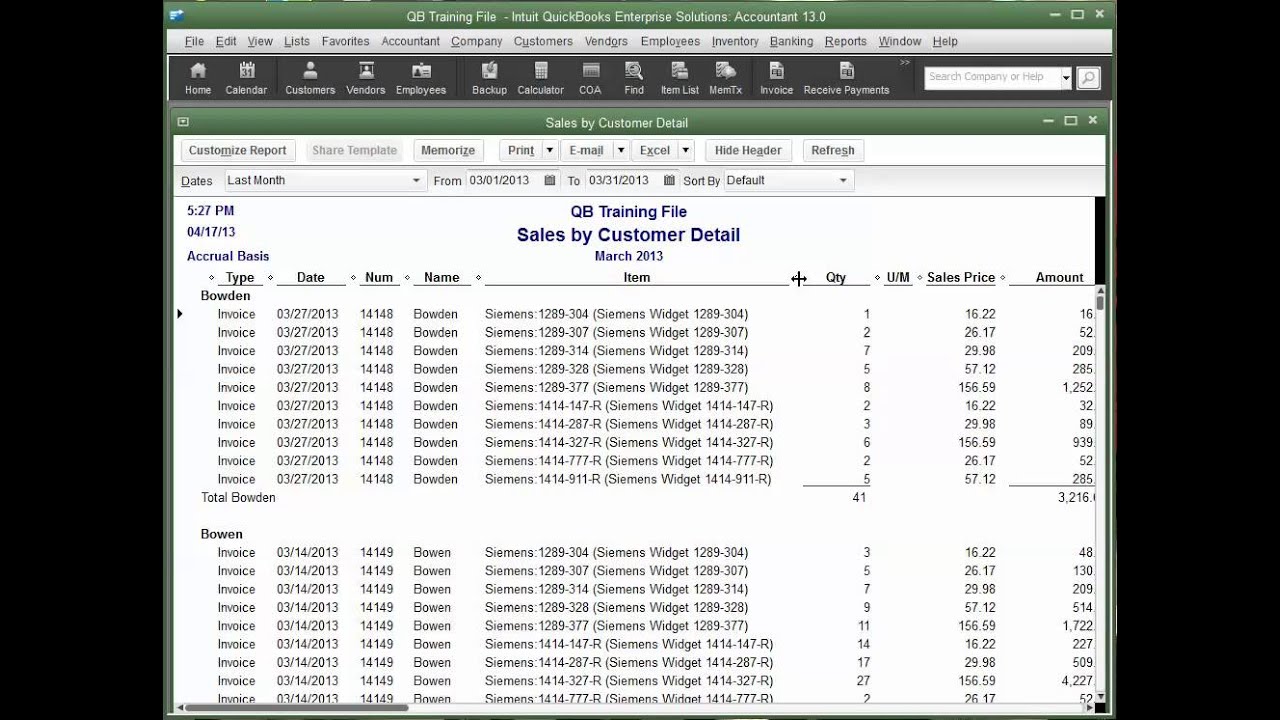This screenshot has width=1280, height=720.
Task: Open the Accountant menu
Action: tap(410, 41)
